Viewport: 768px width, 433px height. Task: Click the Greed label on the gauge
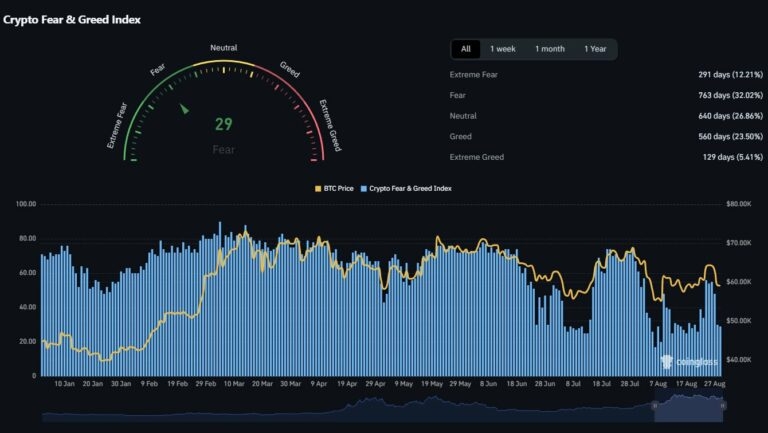click(x=290, y=67)
